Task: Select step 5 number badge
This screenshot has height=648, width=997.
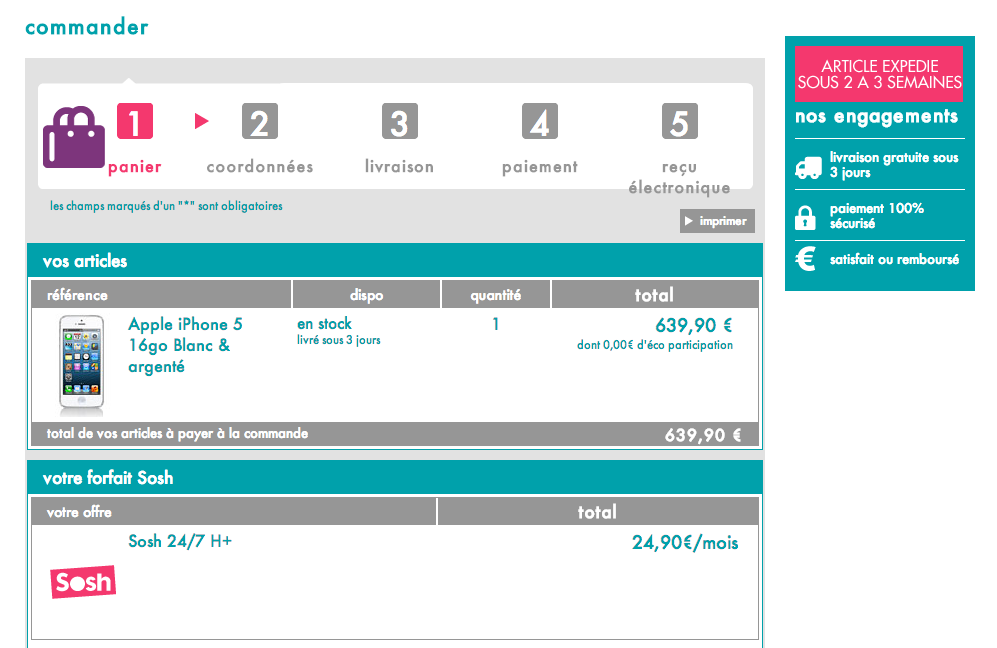Action: coord(680,121)
